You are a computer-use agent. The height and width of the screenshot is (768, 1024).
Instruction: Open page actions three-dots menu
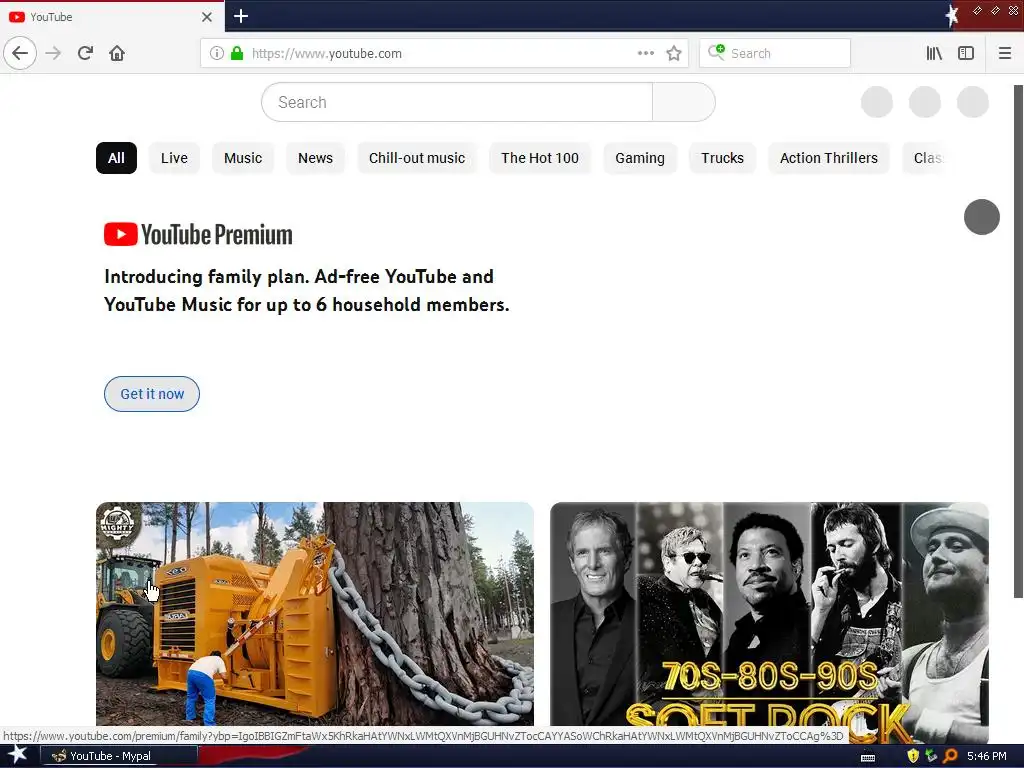click(x=646, y=54)
